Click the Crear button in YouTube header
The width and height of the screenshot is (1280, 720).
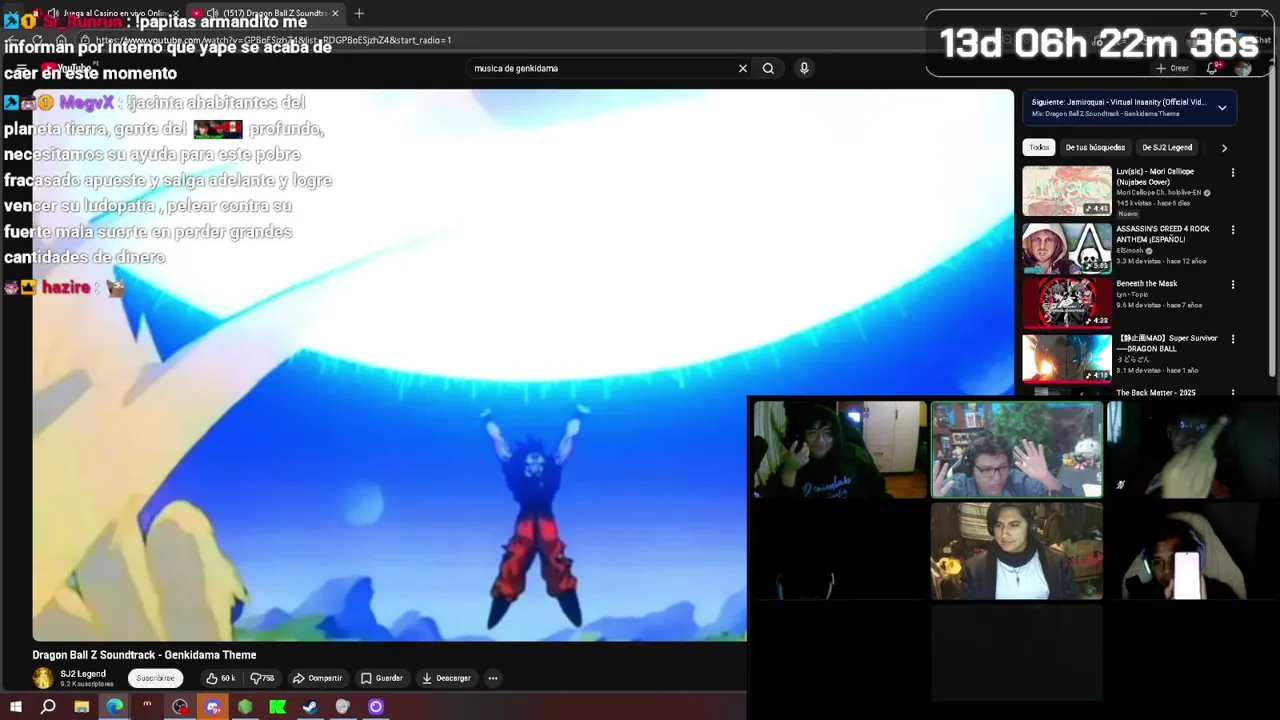[1172, 68]
